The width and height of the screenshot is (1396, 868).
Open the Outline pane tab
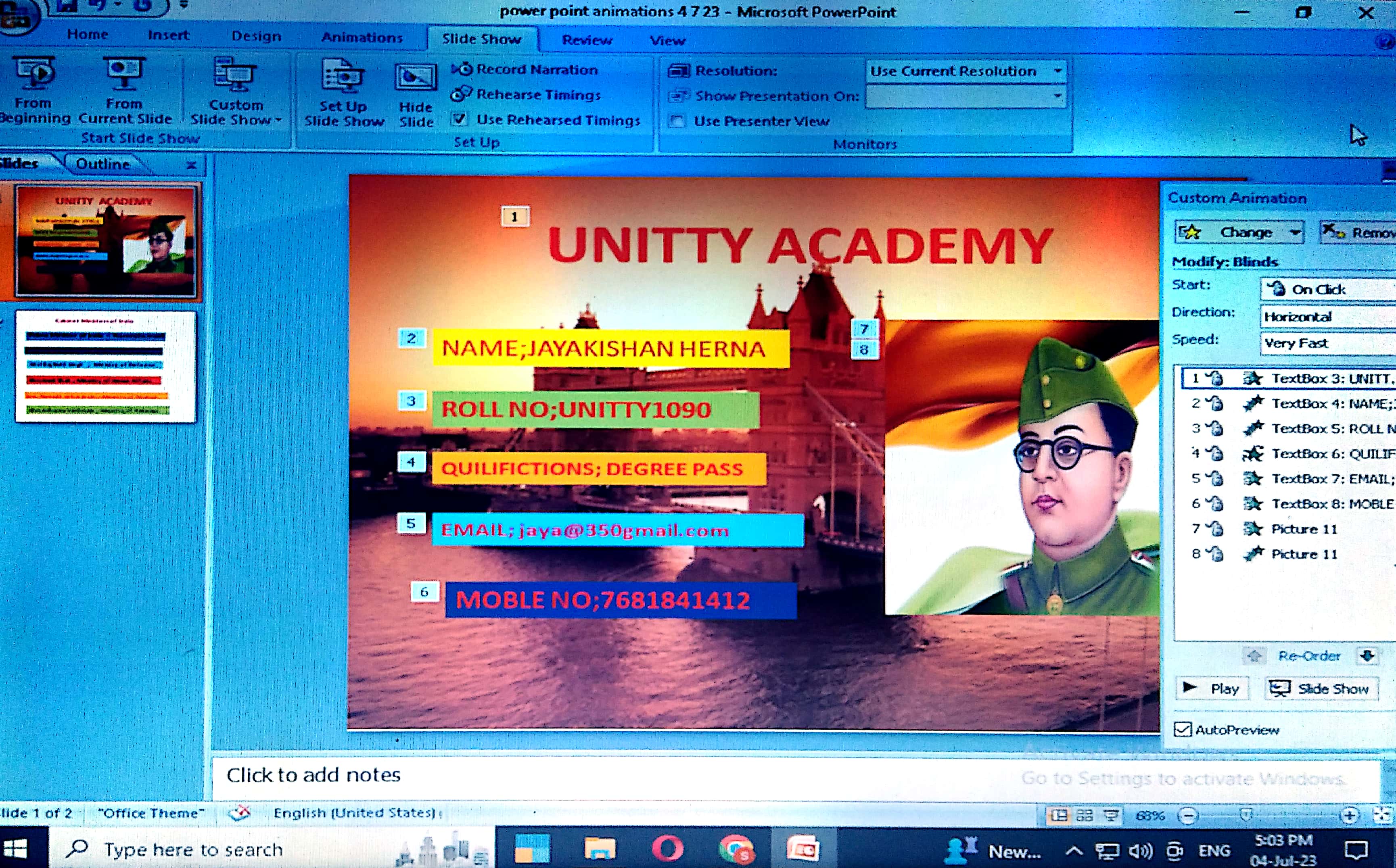(103, 164)
